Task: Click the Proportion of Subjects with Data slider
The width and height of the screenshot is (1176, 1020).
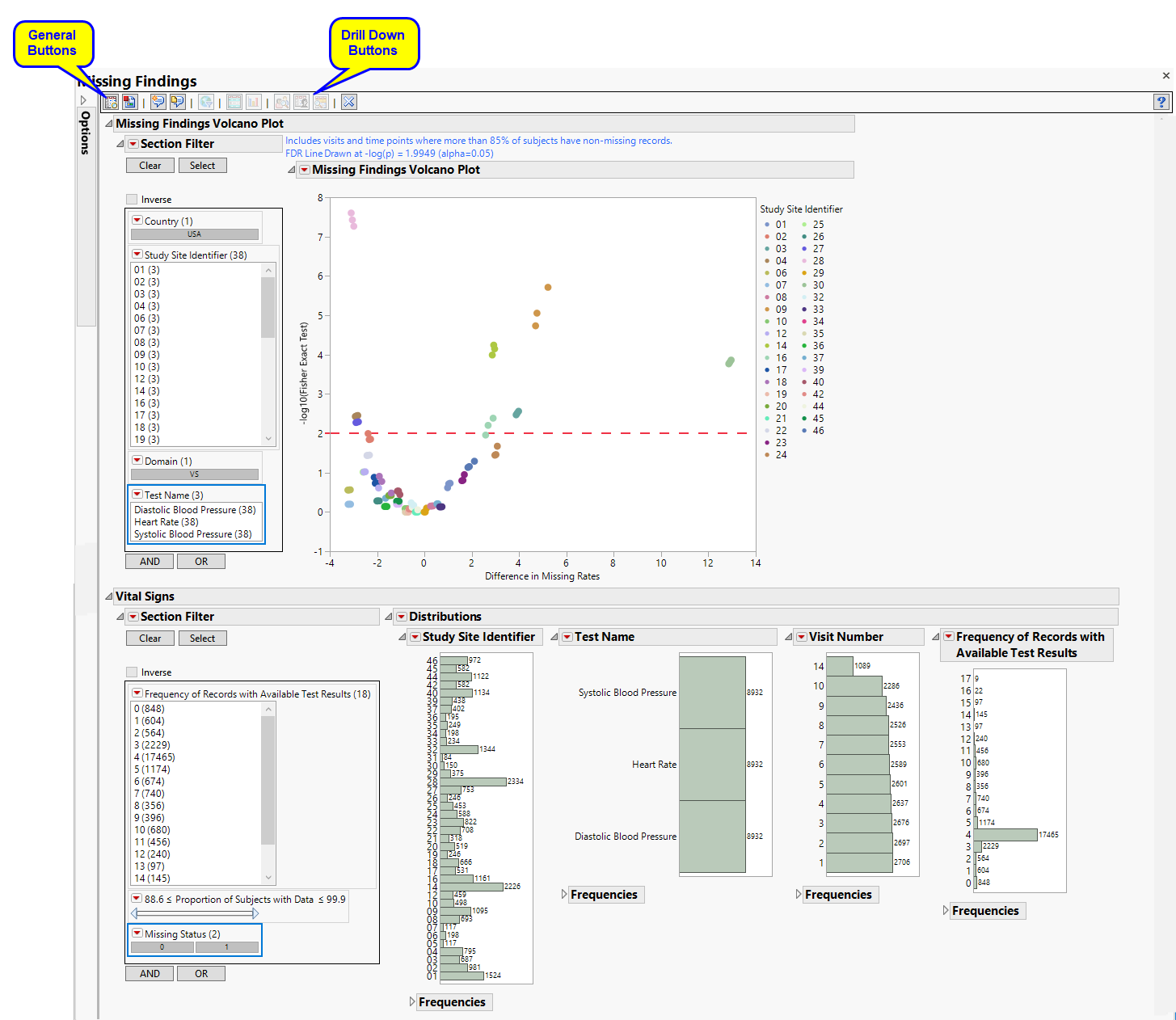Action: click(194, 914)
